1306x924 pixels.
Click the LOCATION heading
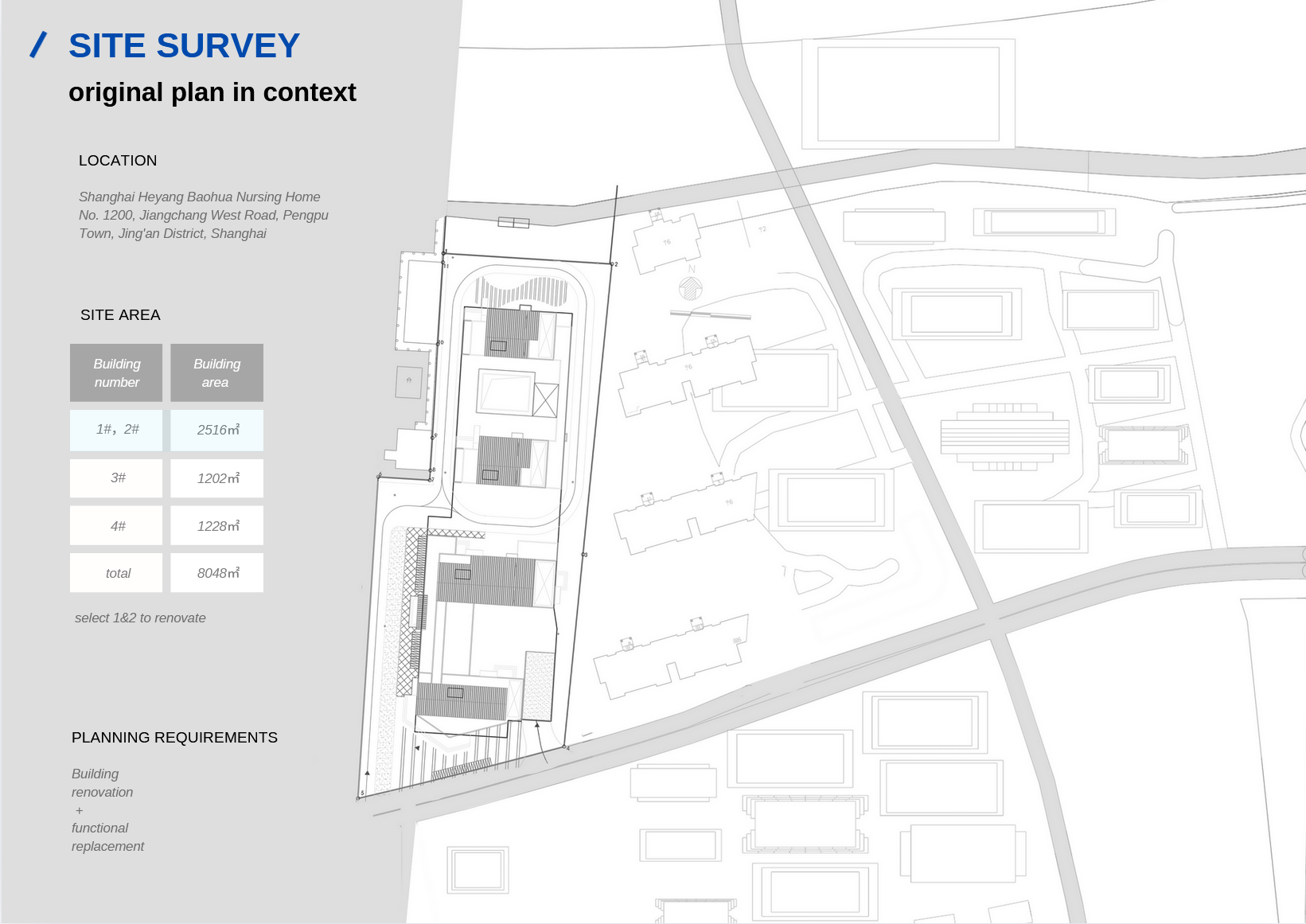pos(118,161)
